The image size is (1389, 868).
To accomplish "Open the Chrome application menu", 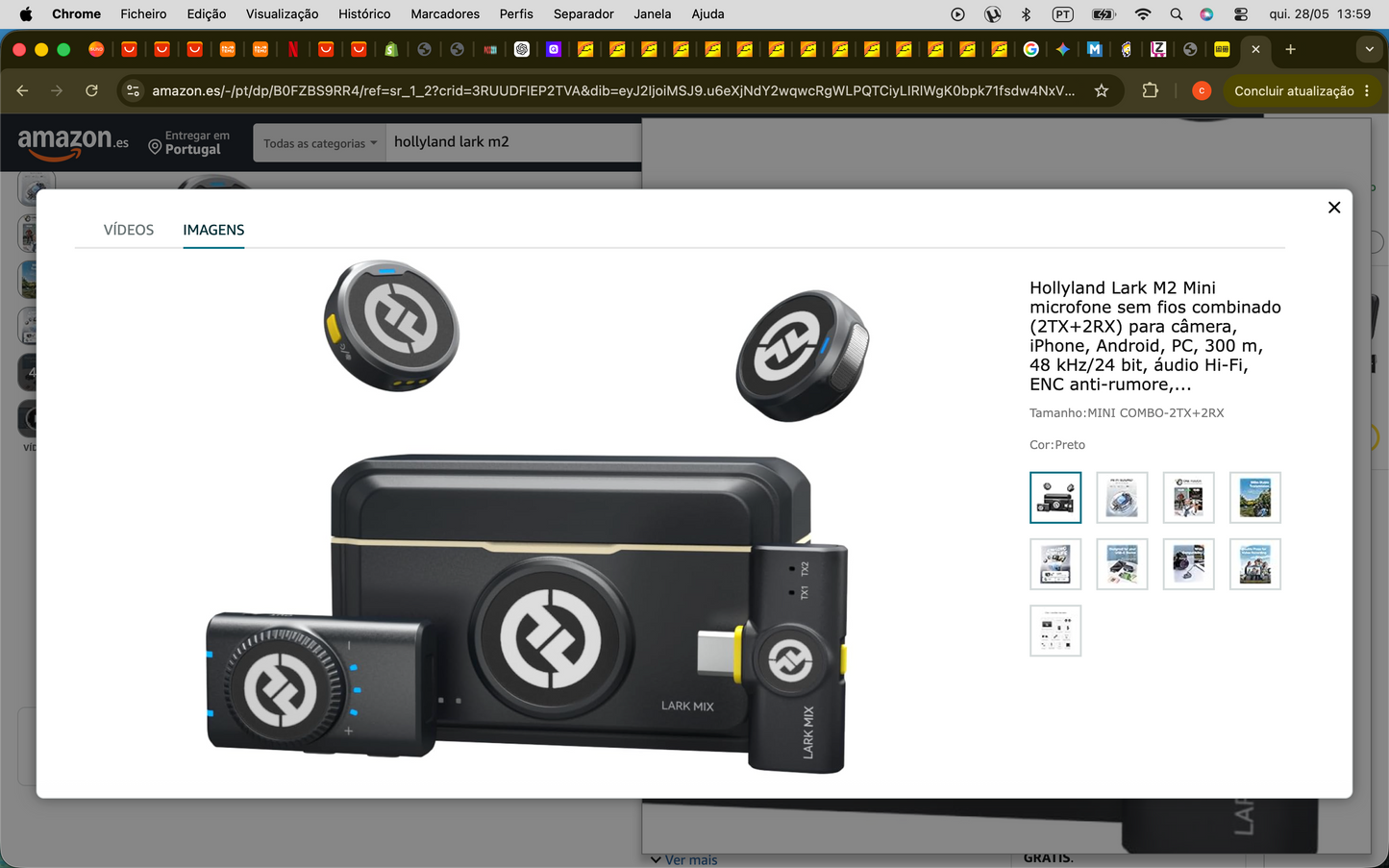I will 76,13.
